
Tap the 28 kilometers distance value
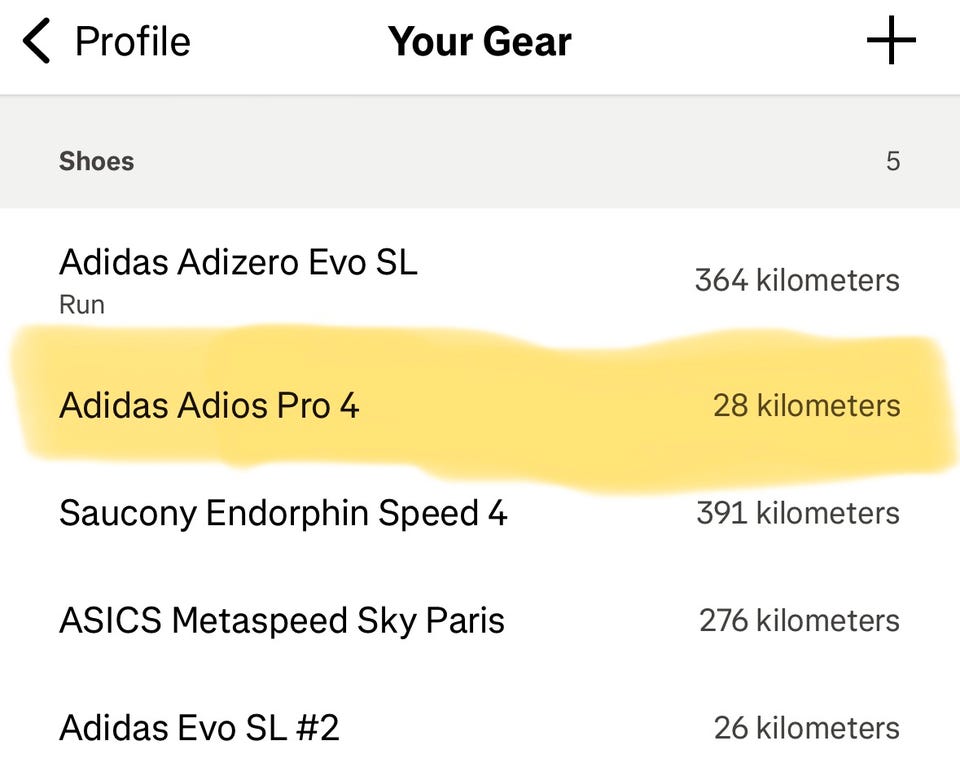click(x=806, y=406)
